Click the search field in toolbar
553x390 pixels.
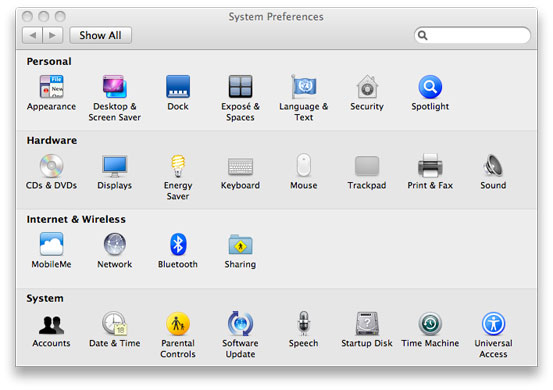click(472, 35)
